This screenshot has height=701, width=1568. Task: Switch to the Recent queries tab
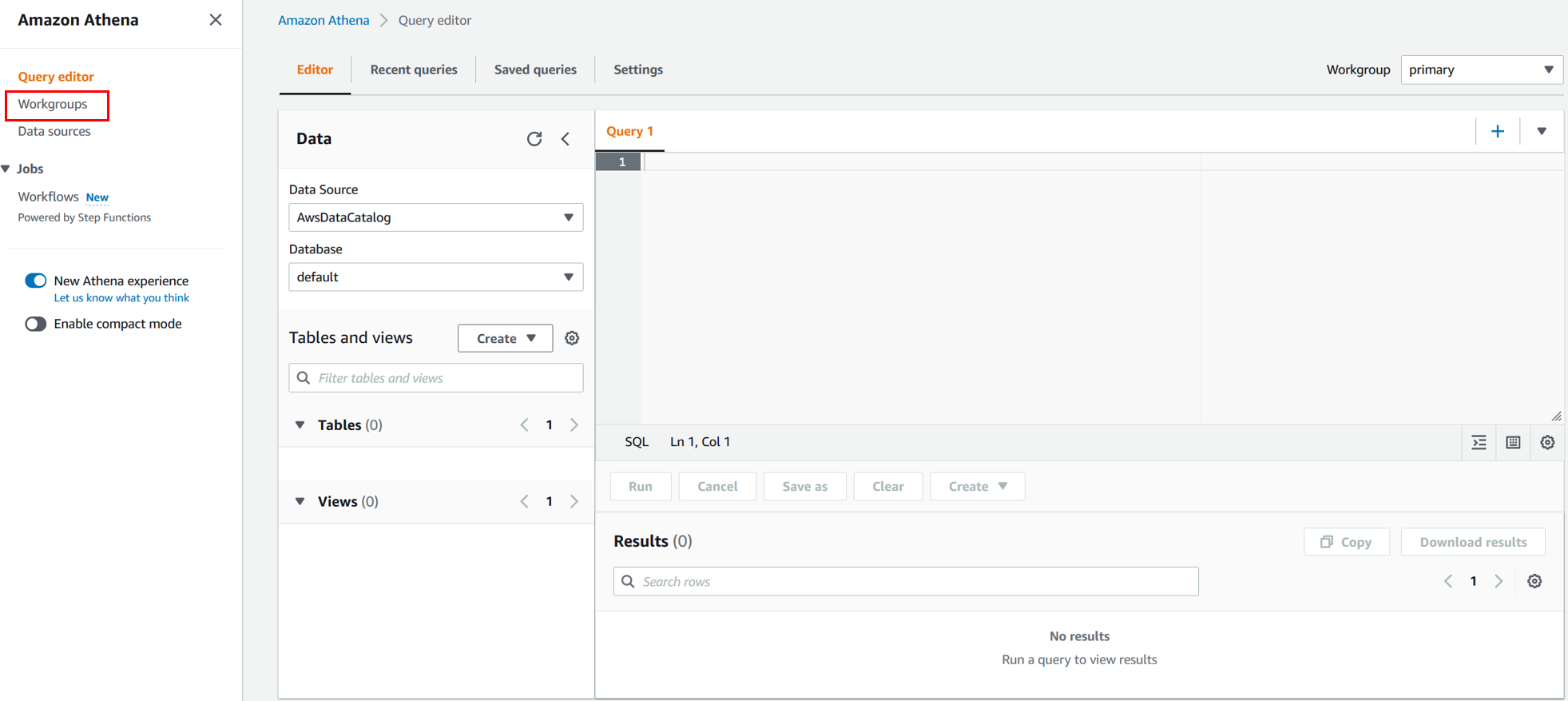[x=414, y=70]
